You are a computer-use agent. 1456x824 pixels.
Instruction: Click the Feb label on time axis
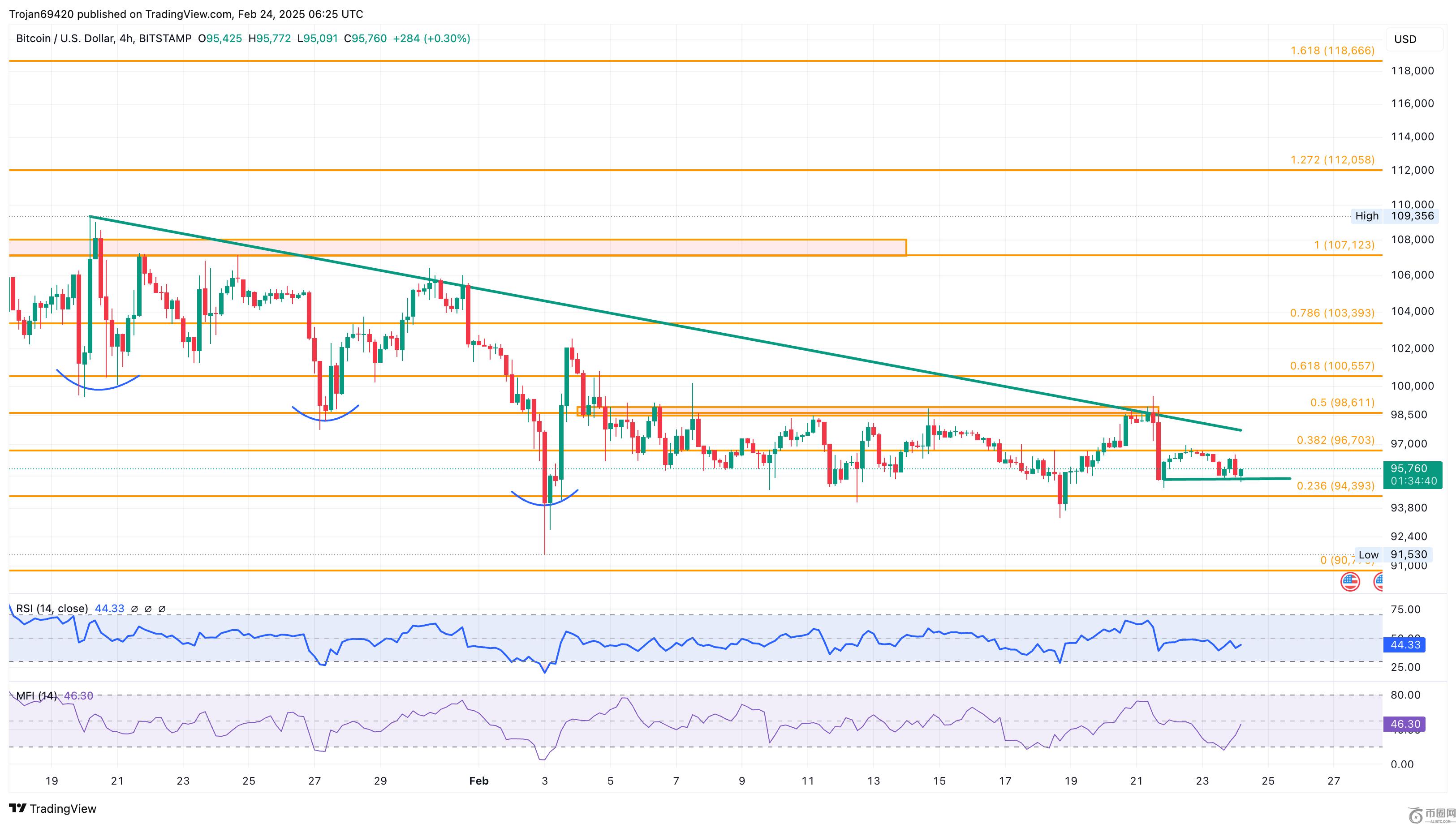pyautogui.click(x=478, y=781)
